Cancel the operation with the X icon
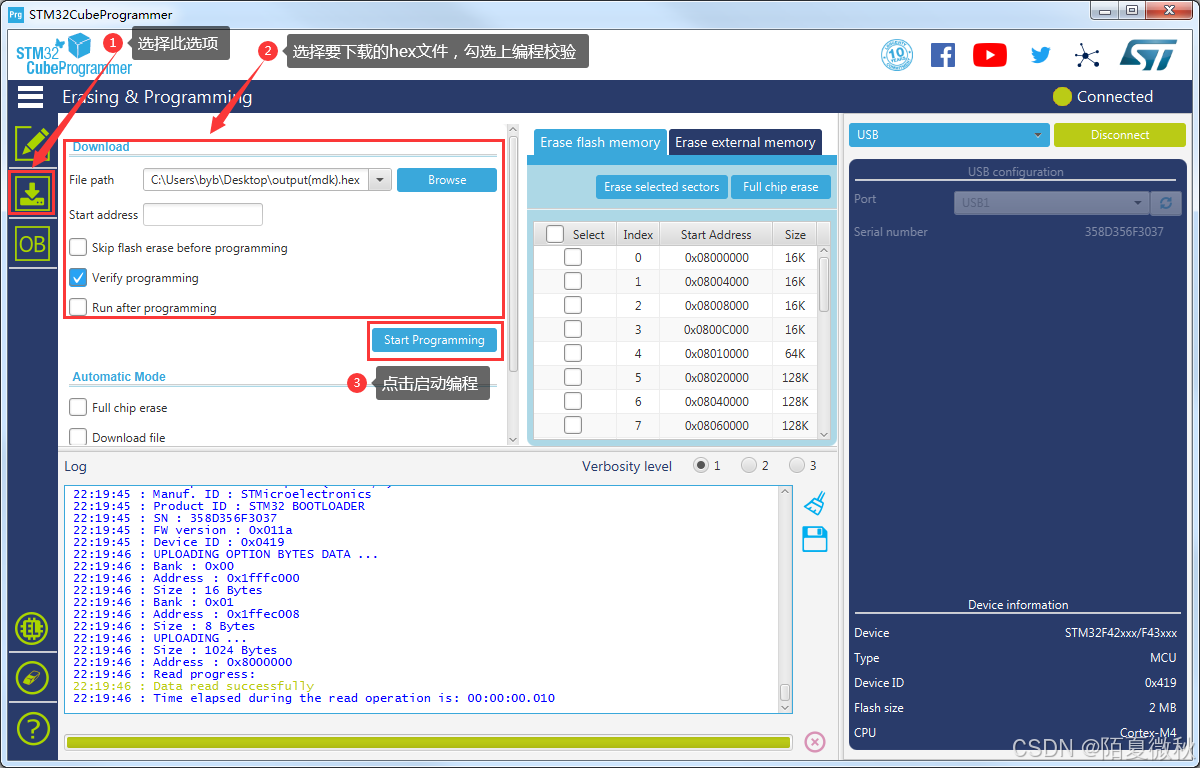The width and height of the screenshot is (1200, 768). point(815,742)
